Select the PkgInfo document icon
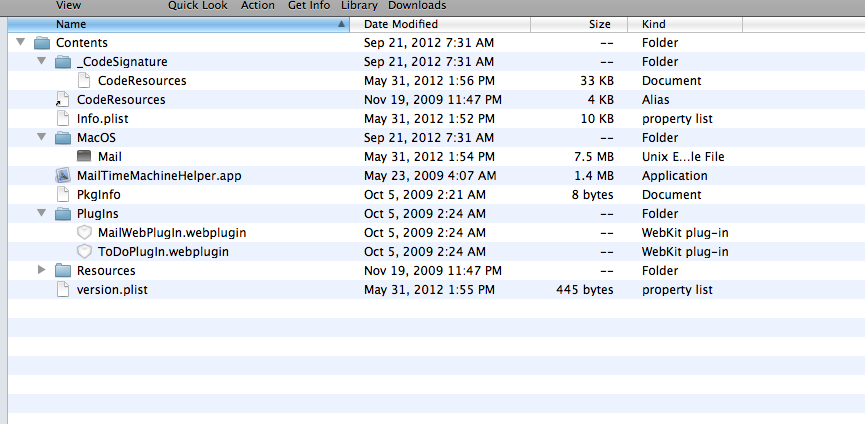 (x=63, y=195)
